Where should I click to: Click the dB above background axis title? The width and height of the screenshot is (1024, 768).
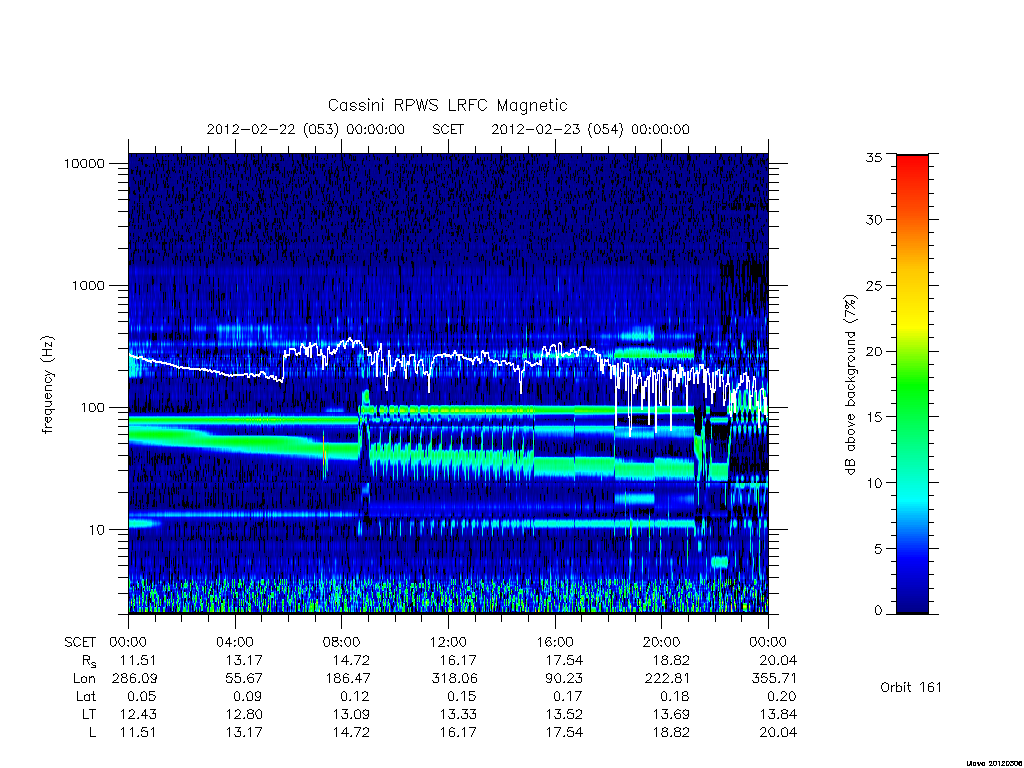tap(850, 385)
